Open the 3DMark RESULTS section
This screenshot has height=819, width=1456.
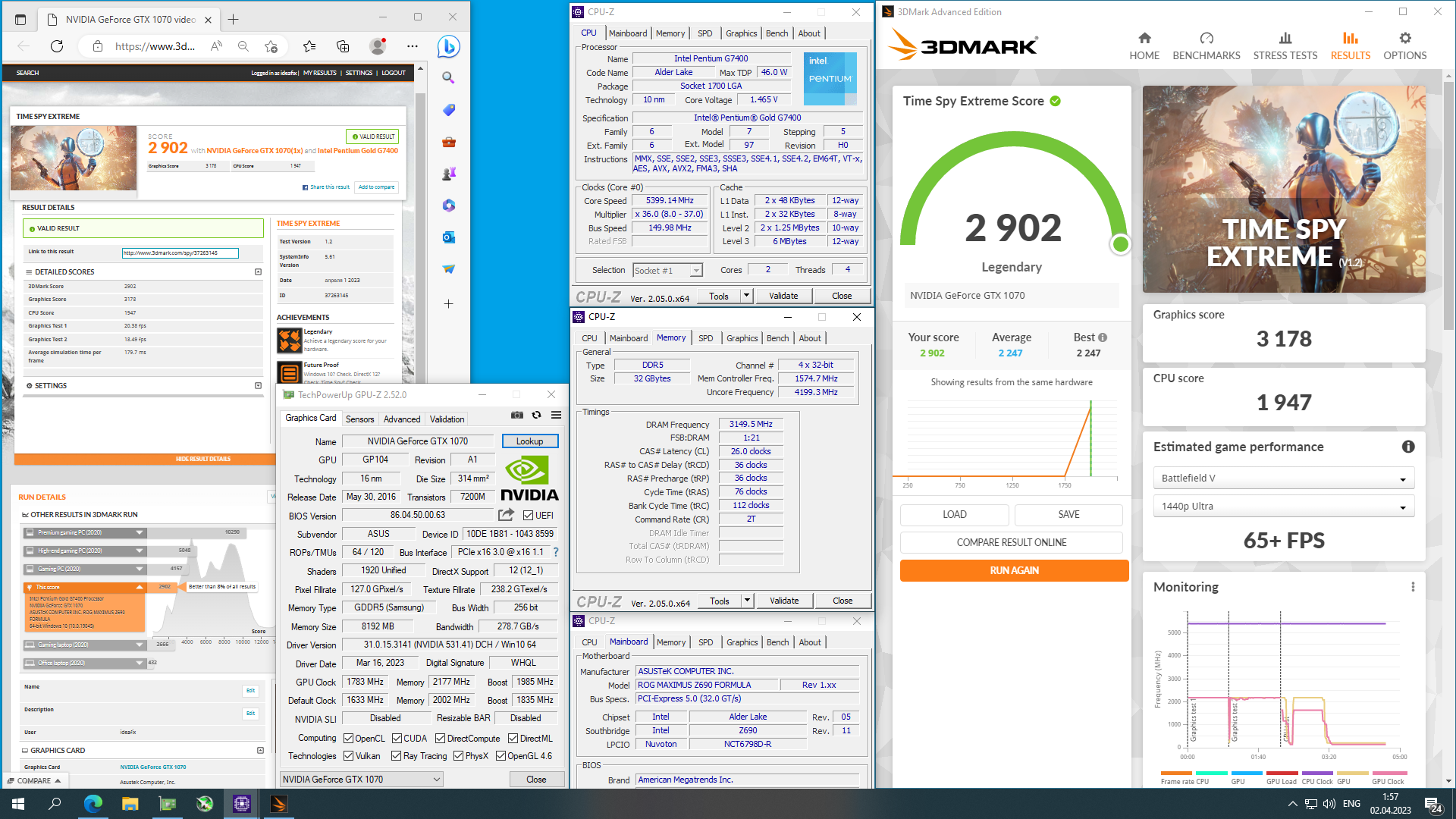point(1351,46)
